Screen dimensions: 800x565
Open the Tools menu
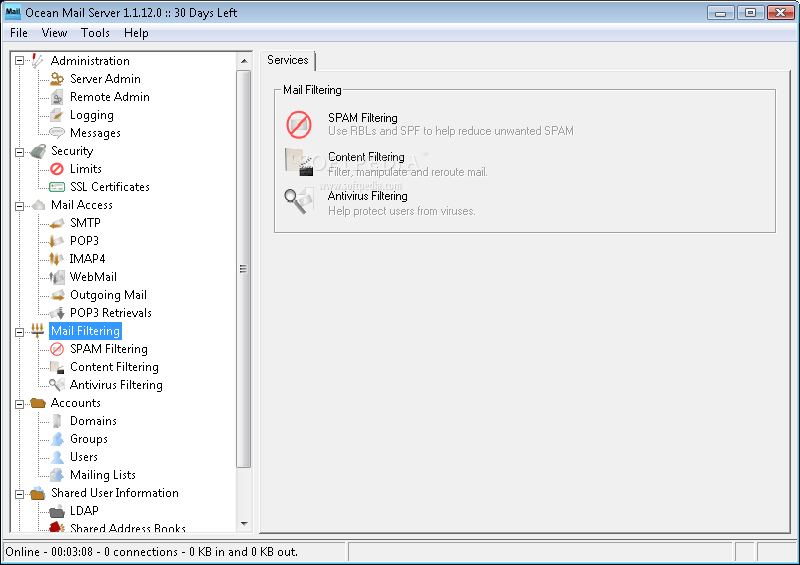click(95, 33)
